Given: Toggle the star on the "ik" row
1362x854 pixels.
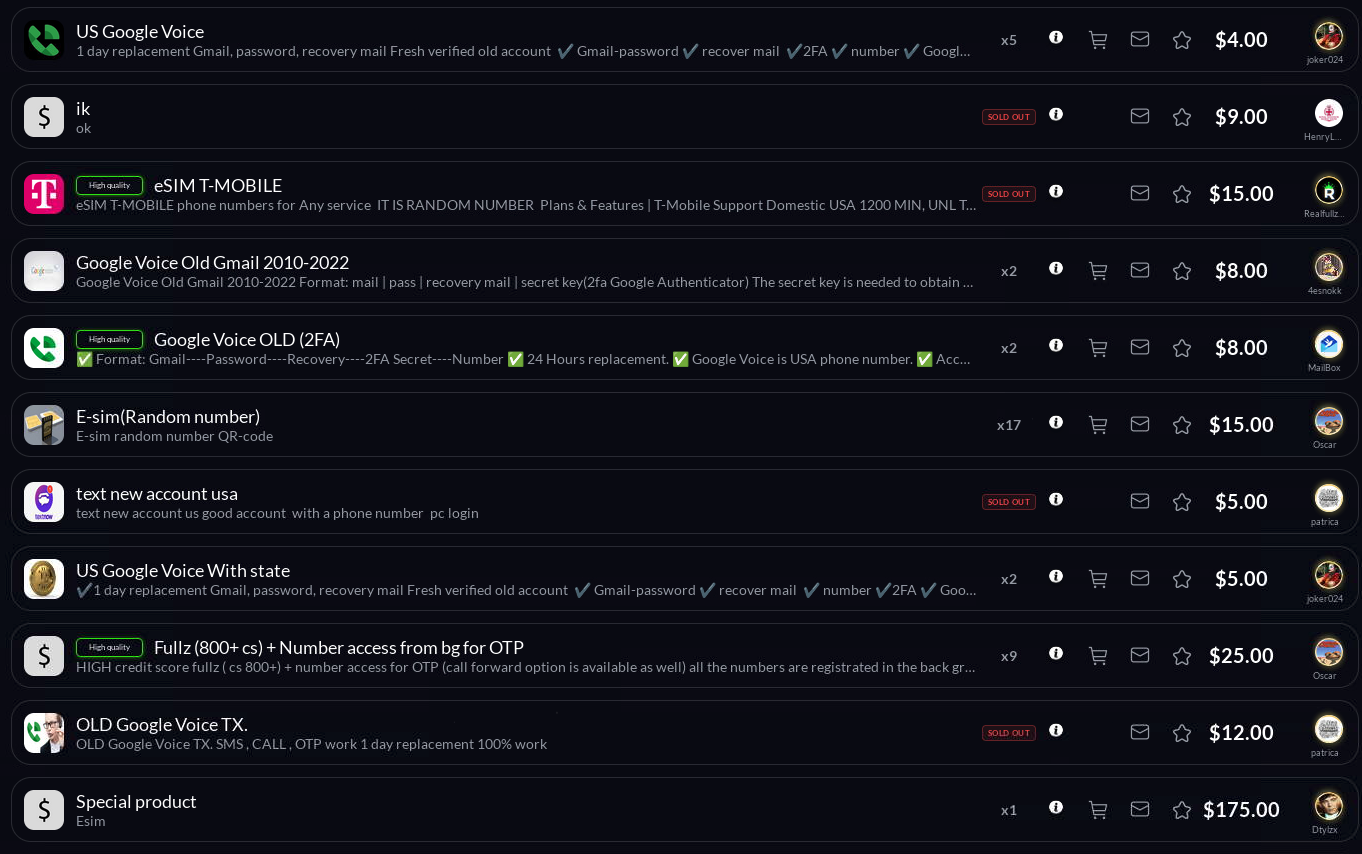Looking at the screenshot, I should (x=1182, y=117).
